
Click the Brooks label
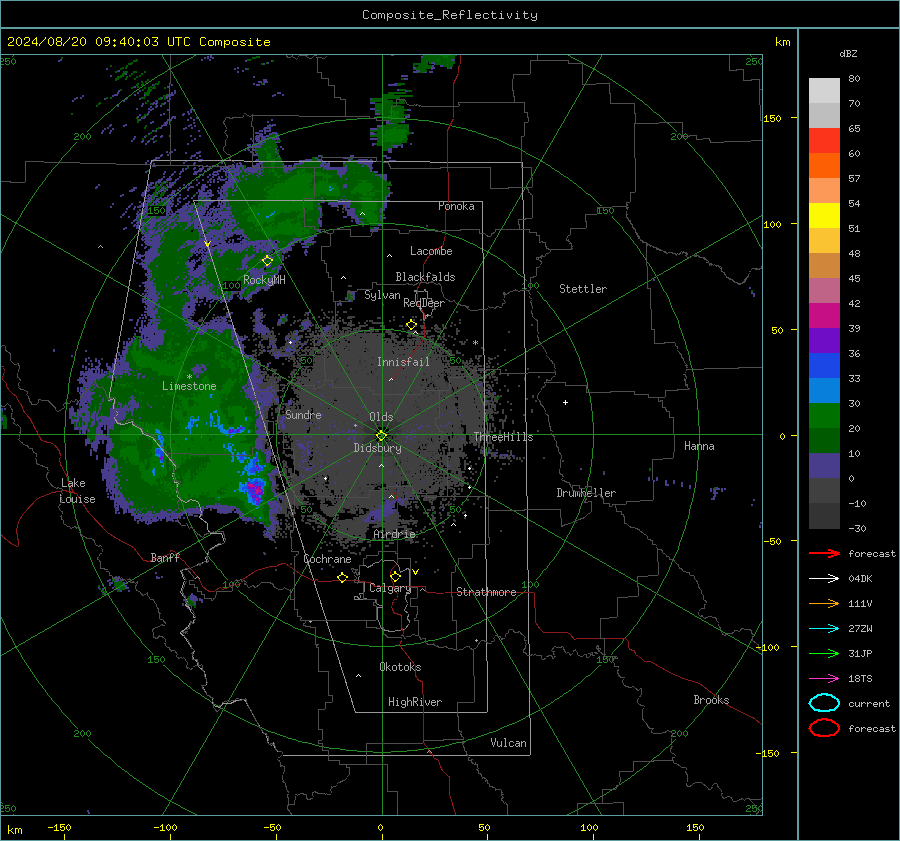click(x=711, y=700)
